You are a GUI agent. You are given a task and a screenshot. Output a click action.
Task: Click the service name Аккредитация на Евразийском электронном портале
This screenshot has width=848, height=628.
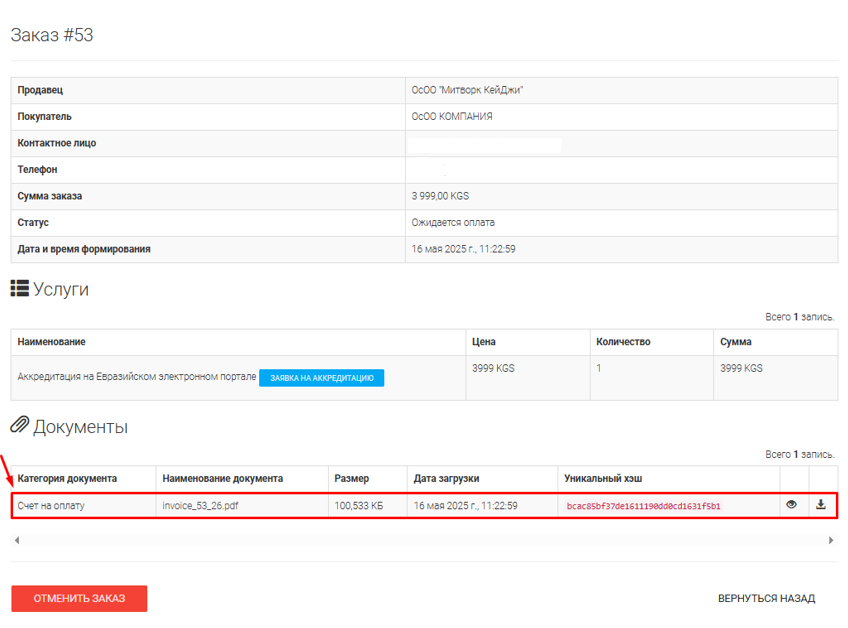[137, 376]
